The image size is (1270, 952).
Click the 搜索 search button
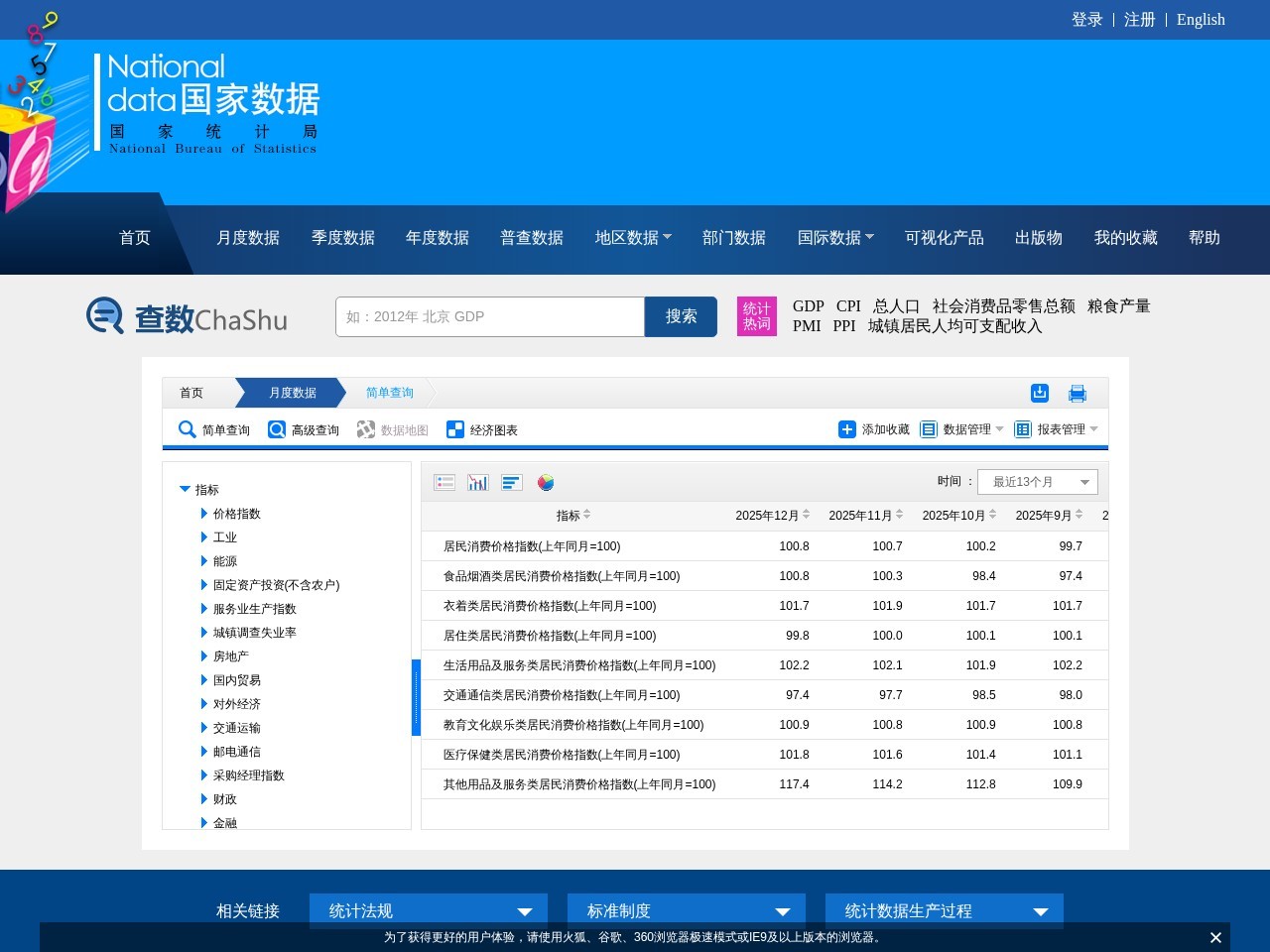(x=681, y=316)
